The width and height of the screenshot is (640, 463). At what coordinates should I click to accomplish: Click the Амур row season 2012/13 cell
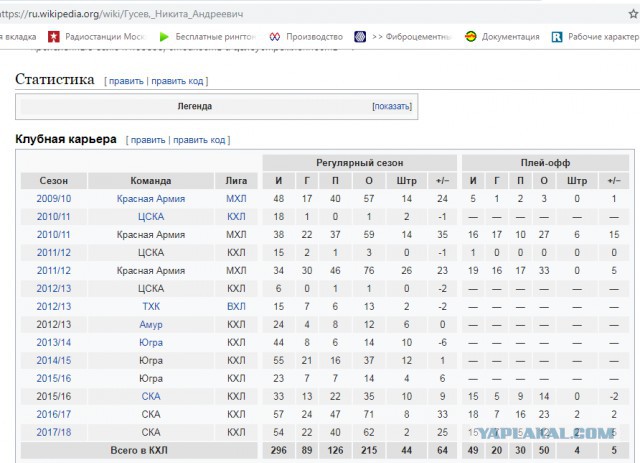click(53, 325)
